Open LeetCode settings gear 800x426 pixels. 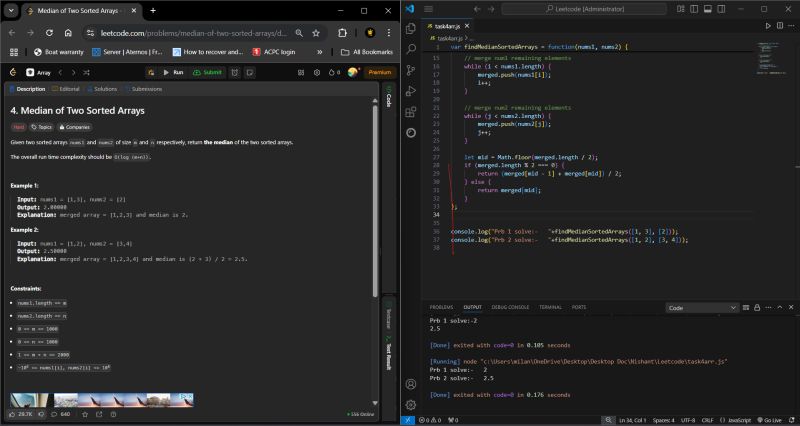pos(317,72)
